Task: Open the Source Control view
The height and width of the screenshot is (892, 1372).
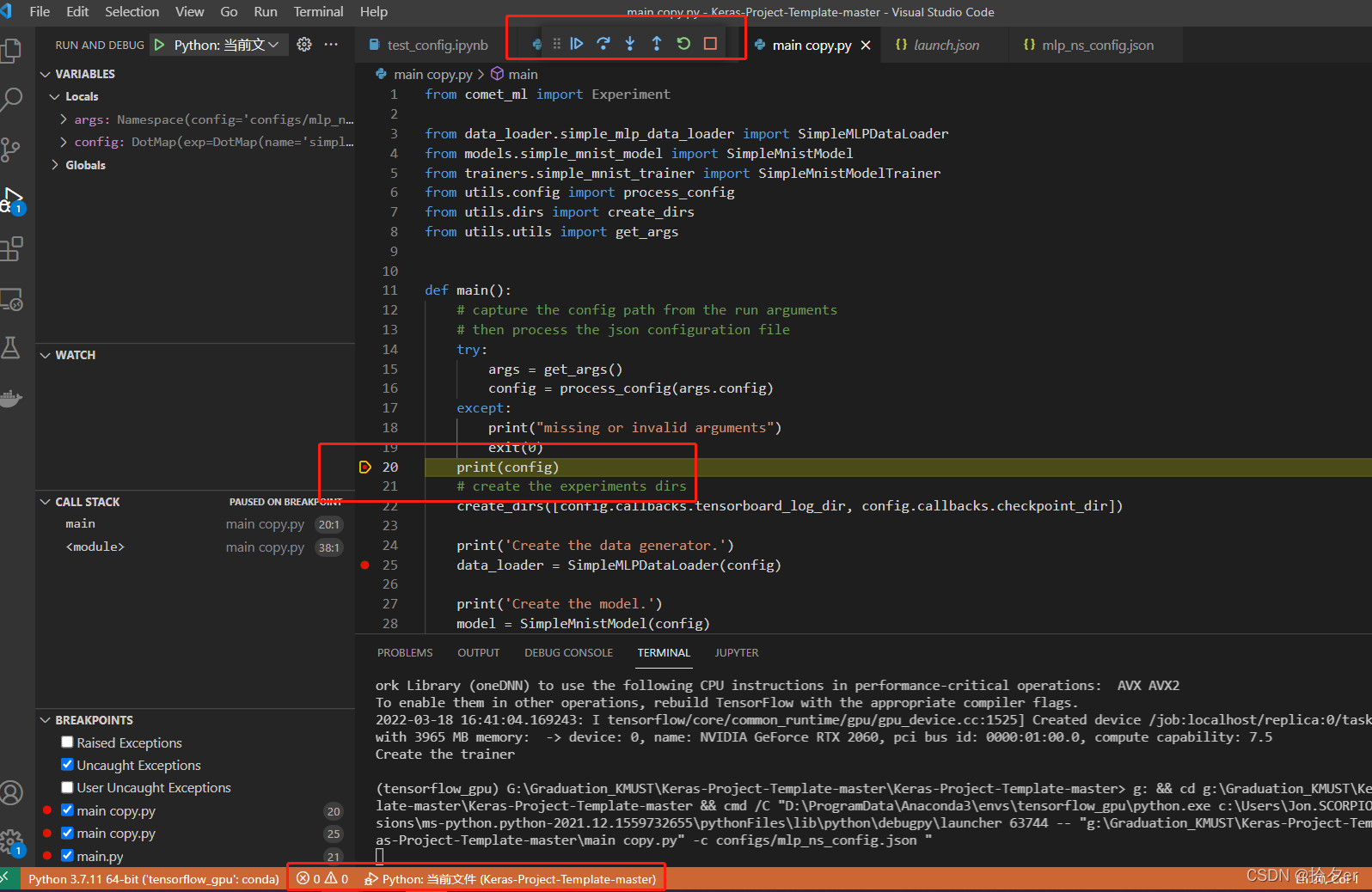Action: 11,150
